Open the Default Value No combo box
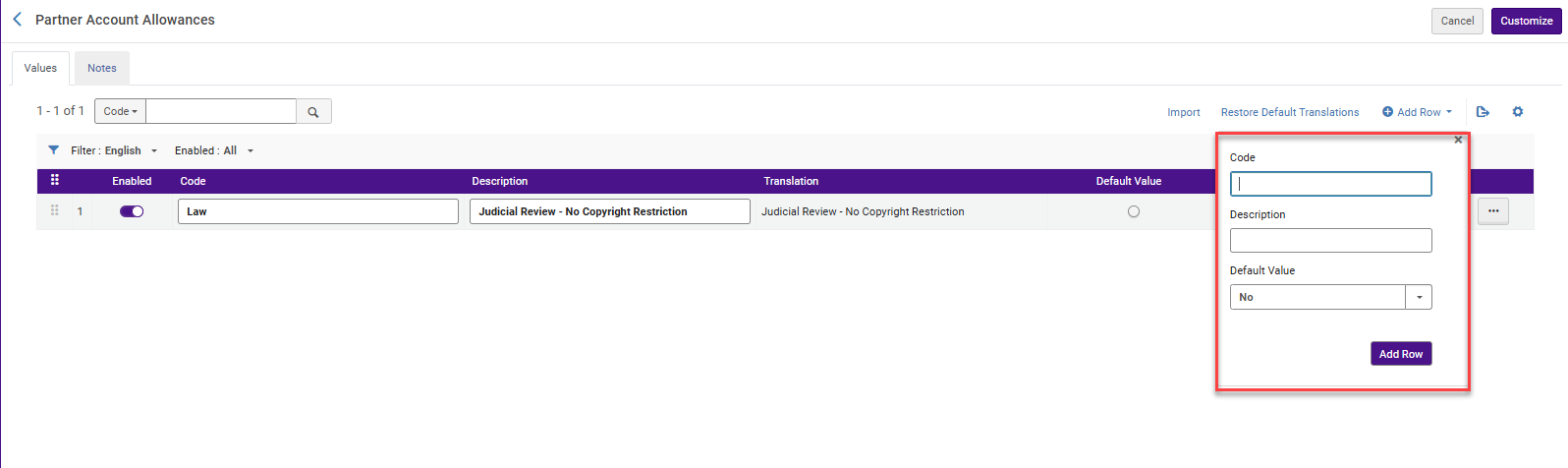 pos(1330,297)
